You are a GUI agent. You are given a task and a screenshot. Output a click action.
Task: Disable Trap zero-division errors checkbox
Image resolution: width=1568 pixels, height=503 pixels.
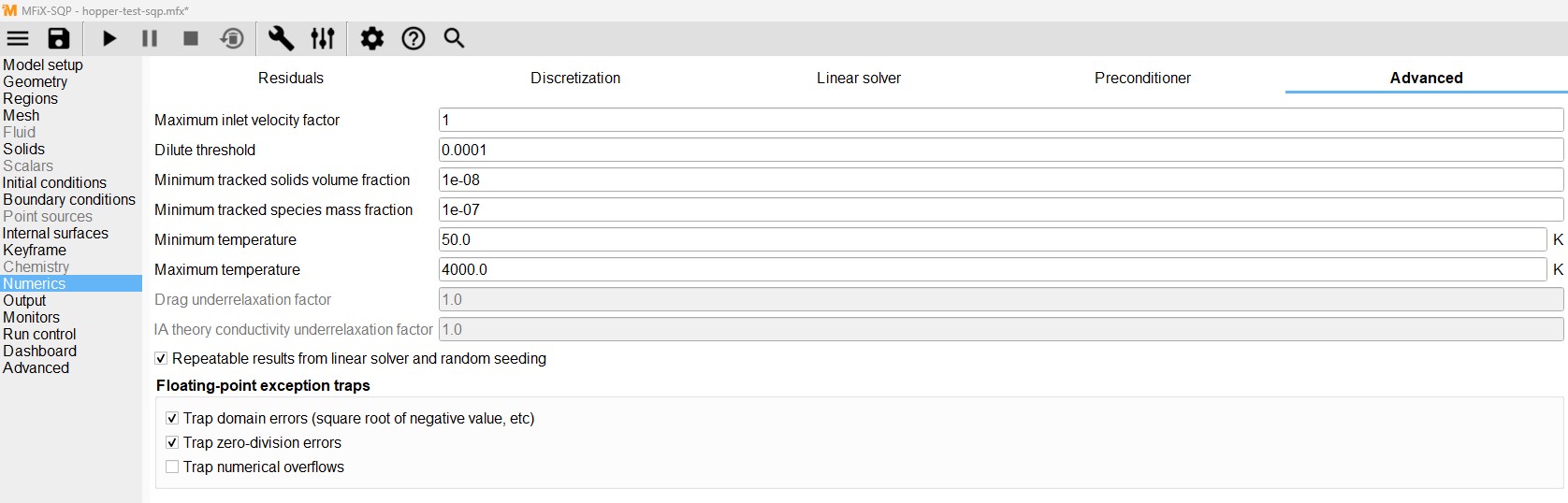pos(172,442)
